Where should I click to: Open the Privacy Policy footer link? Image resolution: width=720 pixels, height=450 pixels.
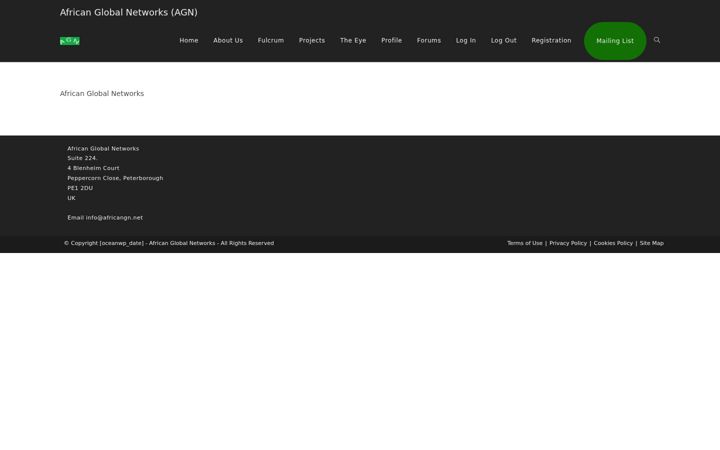(x=568, y=243)
